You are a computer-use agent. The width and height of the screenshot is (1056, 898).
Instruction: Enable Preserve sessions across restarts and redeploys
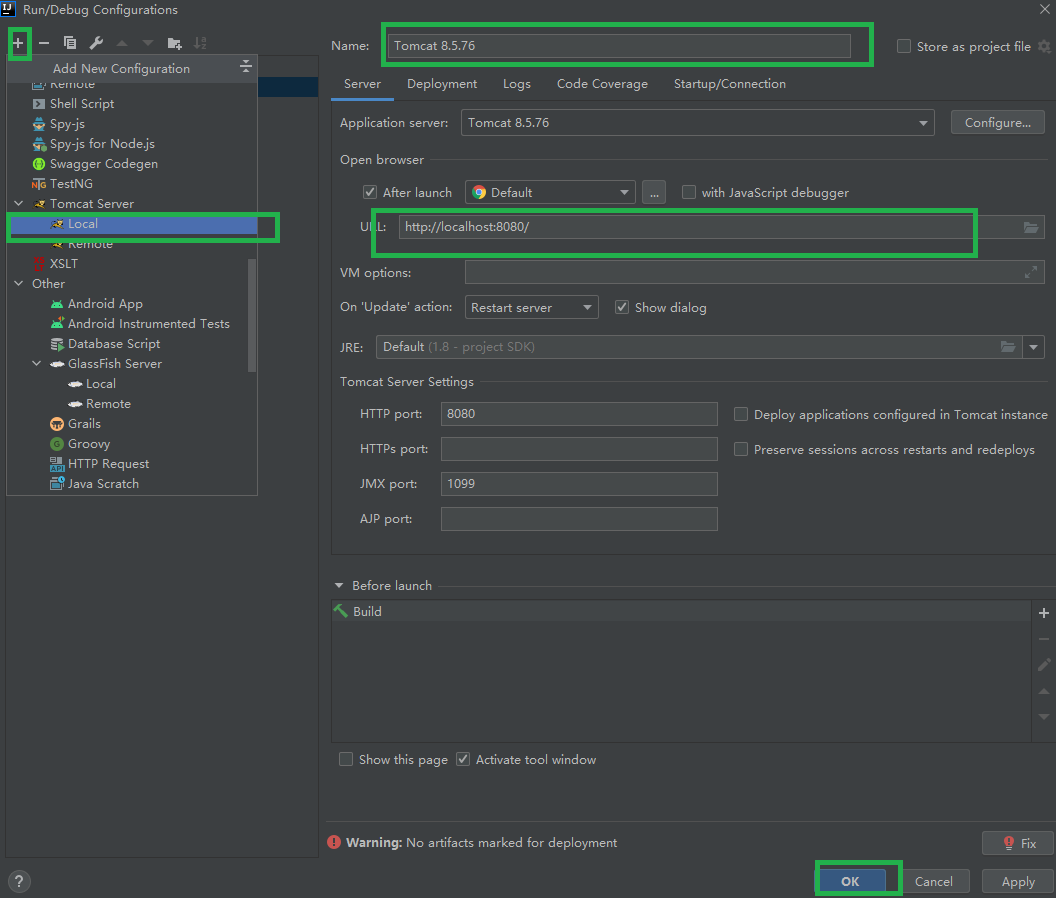741,449
